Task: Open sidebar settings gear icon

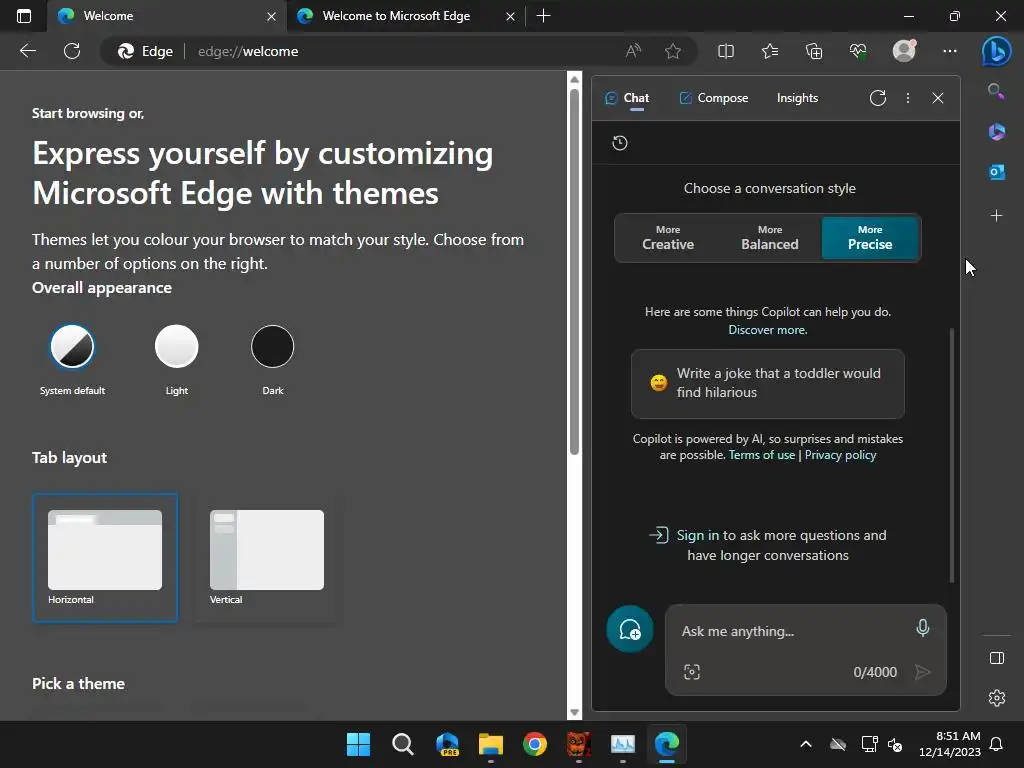Action: pos(997,698)
